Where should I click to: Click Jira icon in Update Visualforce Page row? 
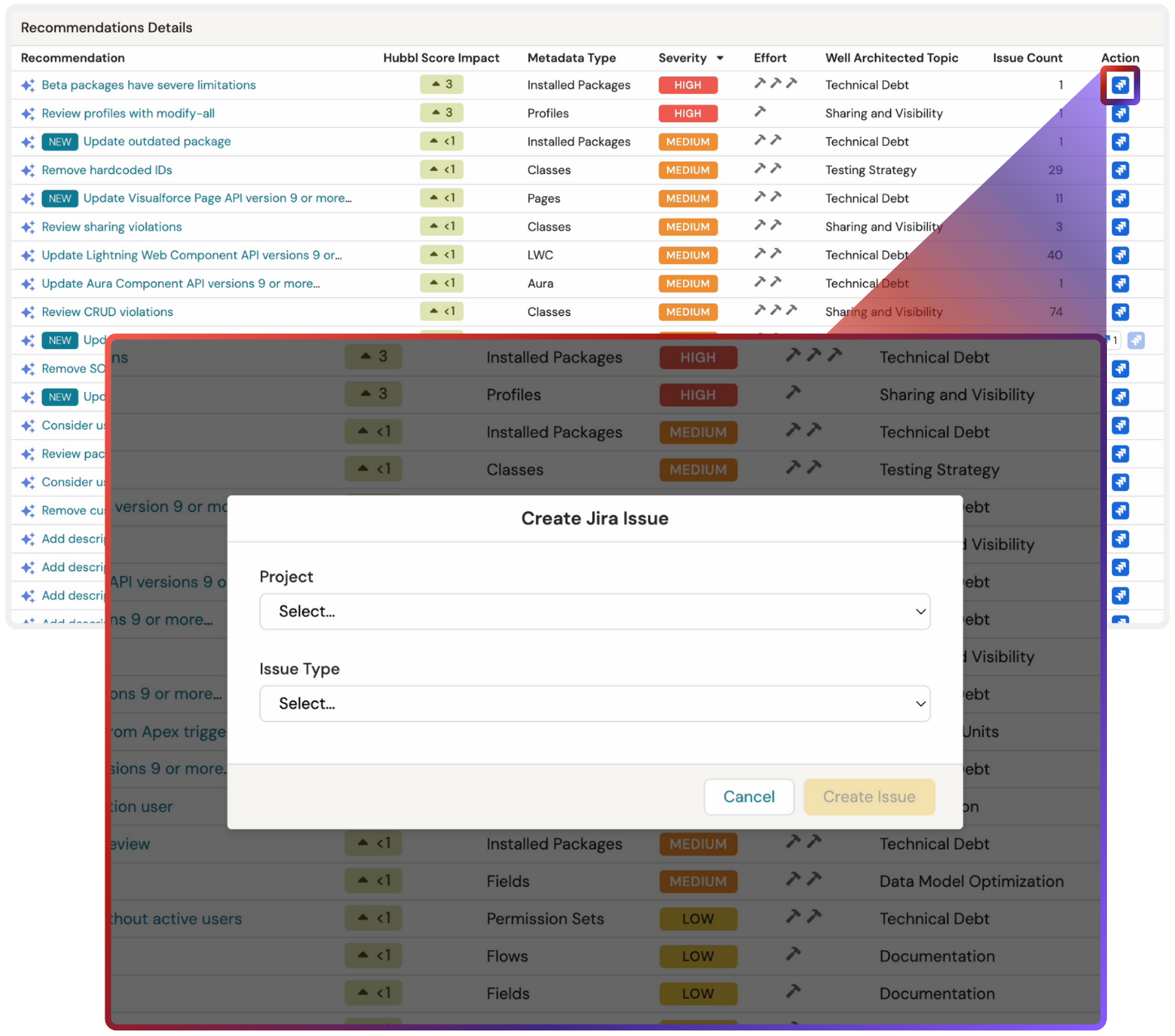coord(1120,198)
